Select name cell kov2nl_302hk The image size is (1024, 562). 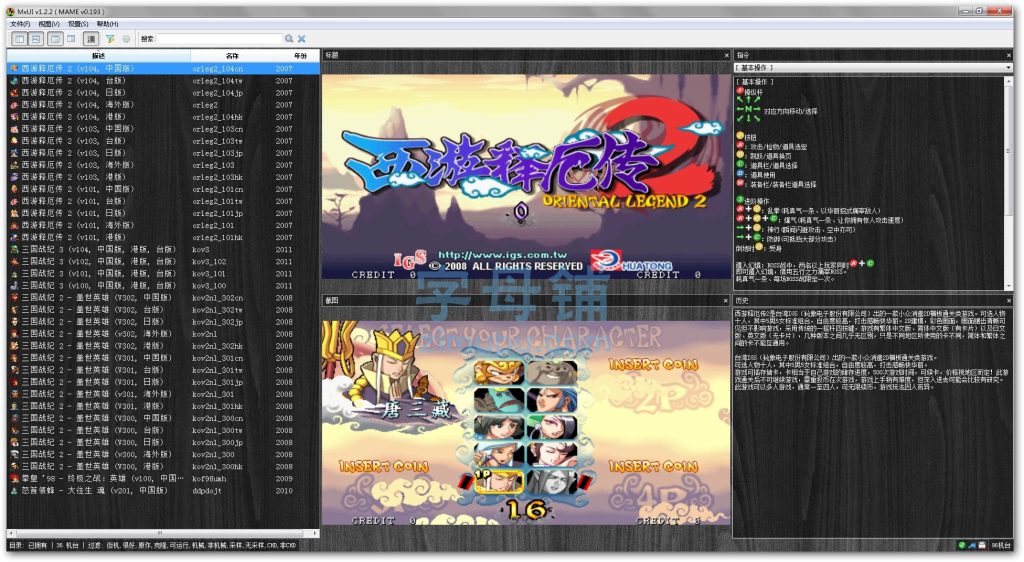217,346
